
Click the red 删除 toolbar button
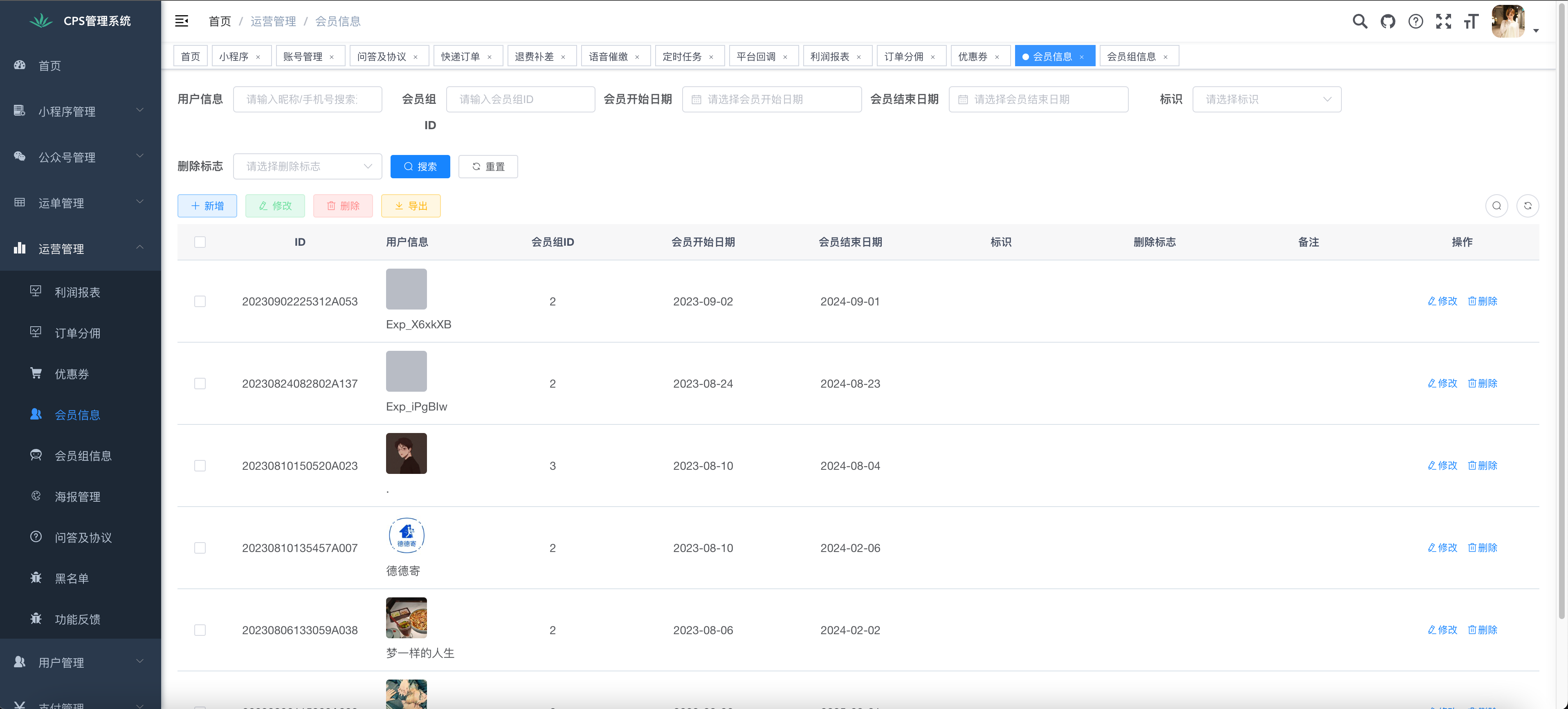pyautogui.click(x=343, y=206)
